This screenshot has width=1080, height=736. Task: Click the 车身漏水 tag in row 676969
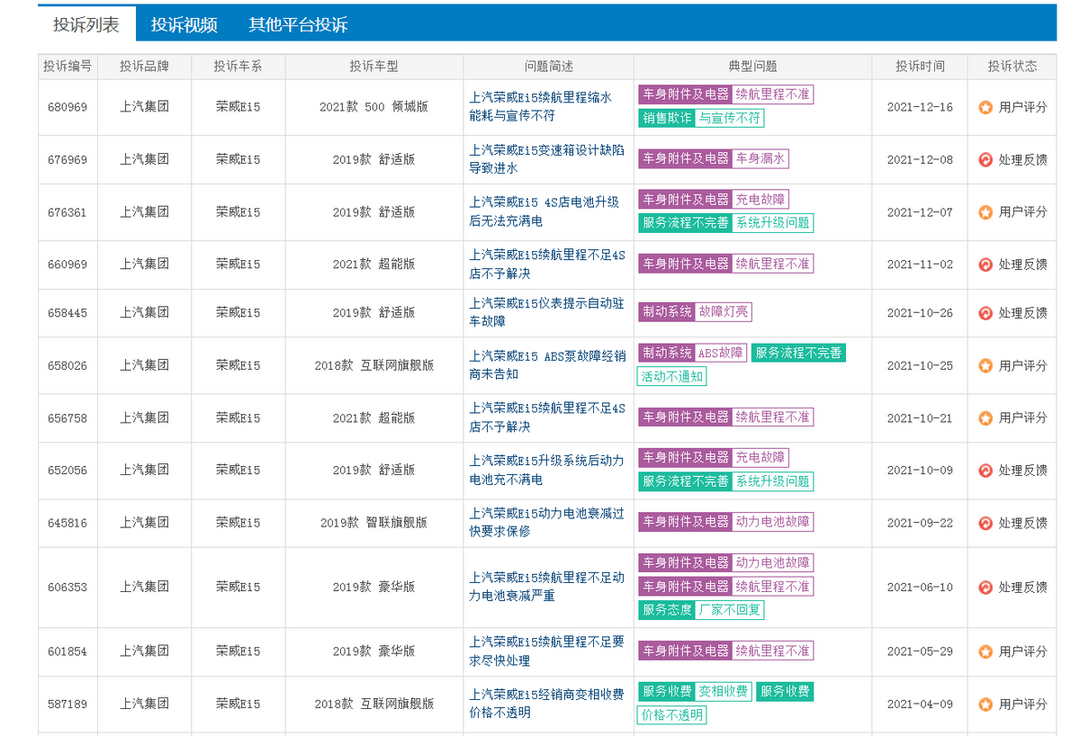tap(760, 158)
